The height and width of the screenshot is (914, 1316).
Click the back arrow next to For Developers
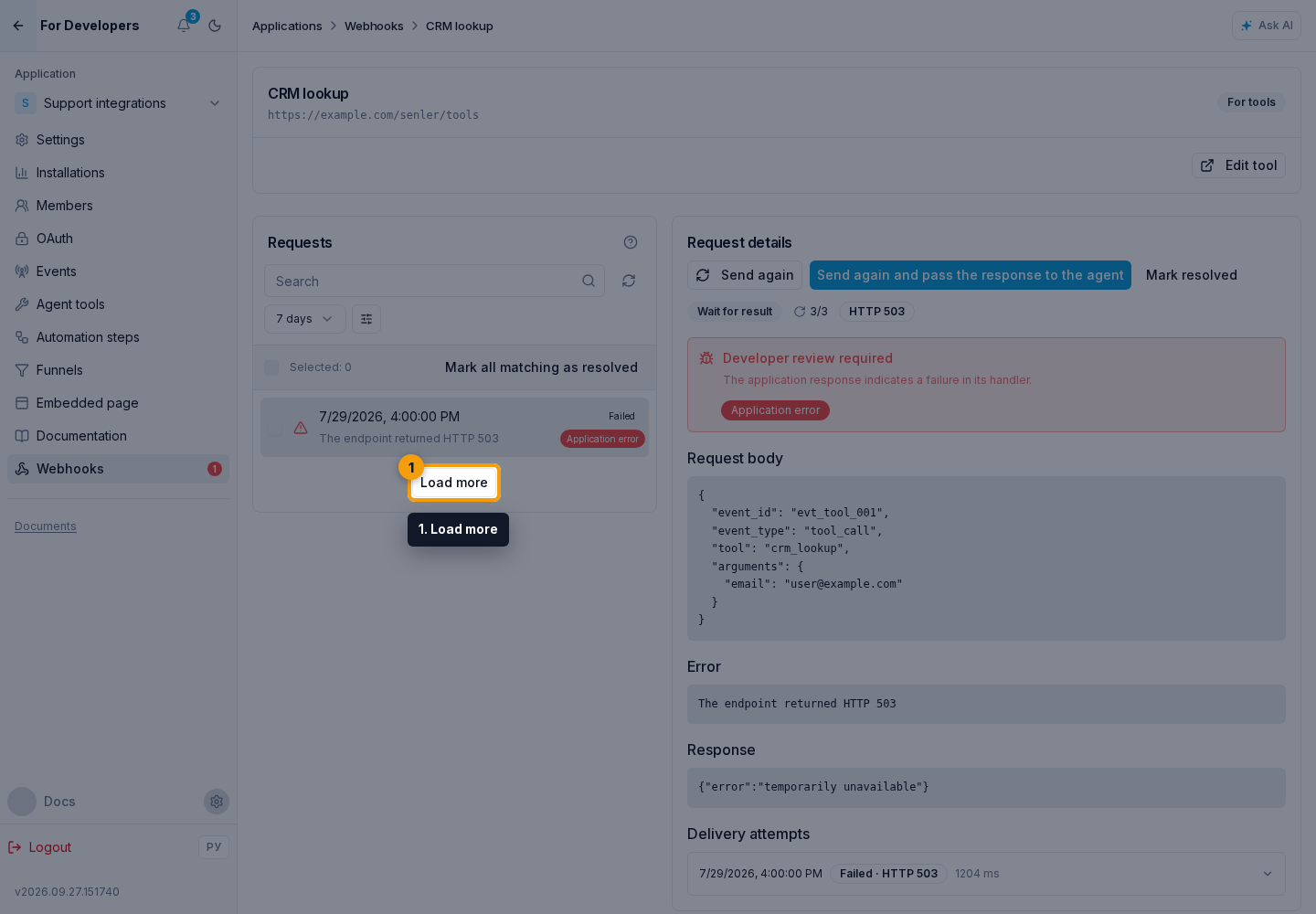(18, 26)
